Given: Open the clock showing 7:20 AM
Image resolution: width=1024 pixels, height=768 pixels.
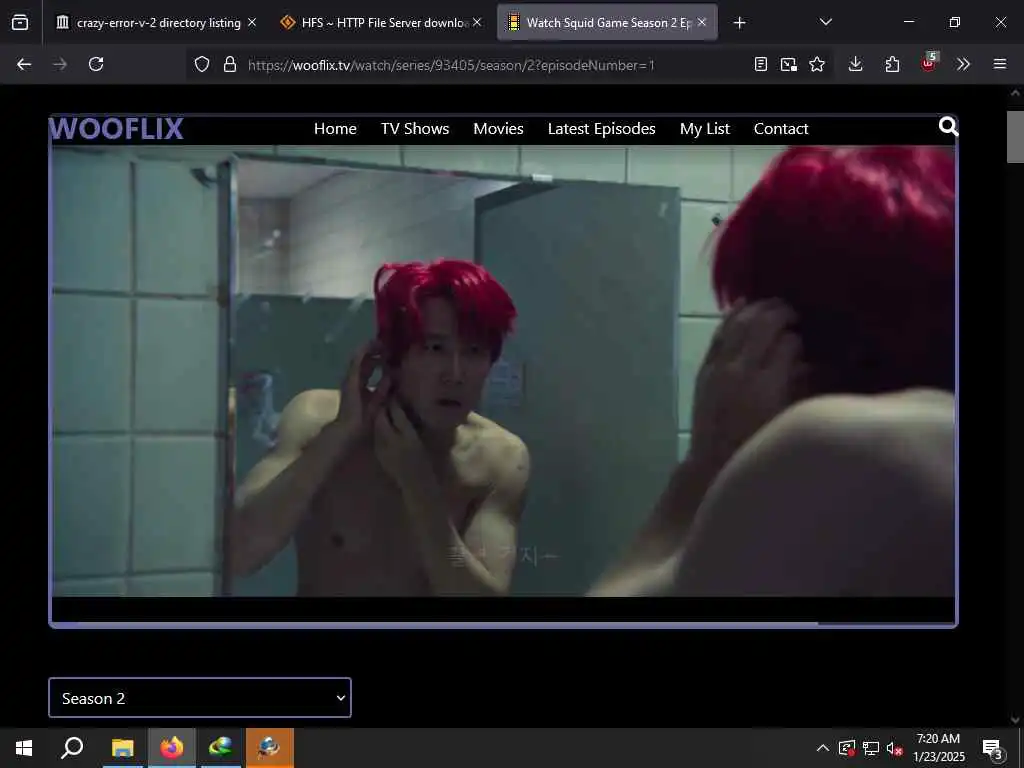Looking at the screenshot, I should 938,748.
